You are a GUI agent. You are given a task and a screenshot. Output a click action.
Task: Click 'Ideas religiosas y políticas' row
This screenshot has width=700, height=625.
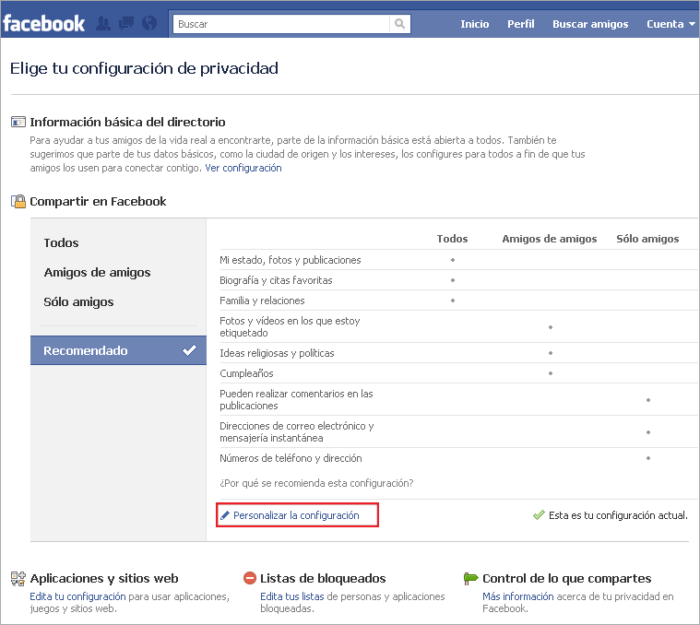tap(458, 353)
